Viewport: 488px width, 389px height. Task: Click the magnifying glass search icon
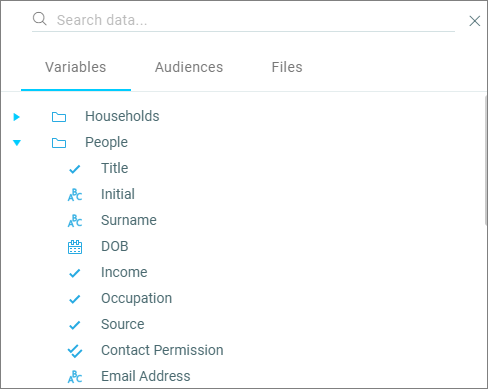(40, 19)
